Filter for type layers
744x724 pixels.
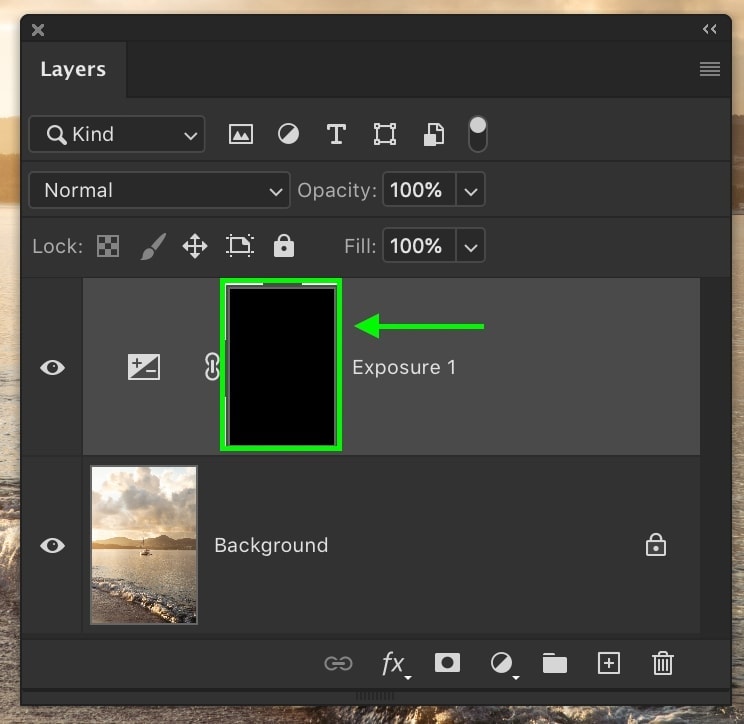click(x=336, y=134)
